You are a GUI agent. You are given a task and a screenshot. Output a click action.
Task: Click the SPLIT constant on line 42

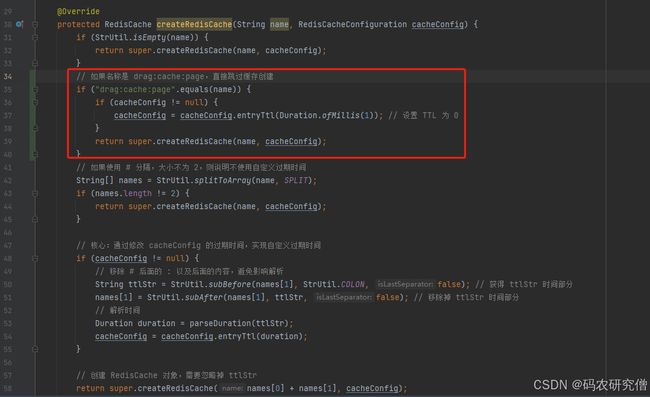tap(296, 181)
